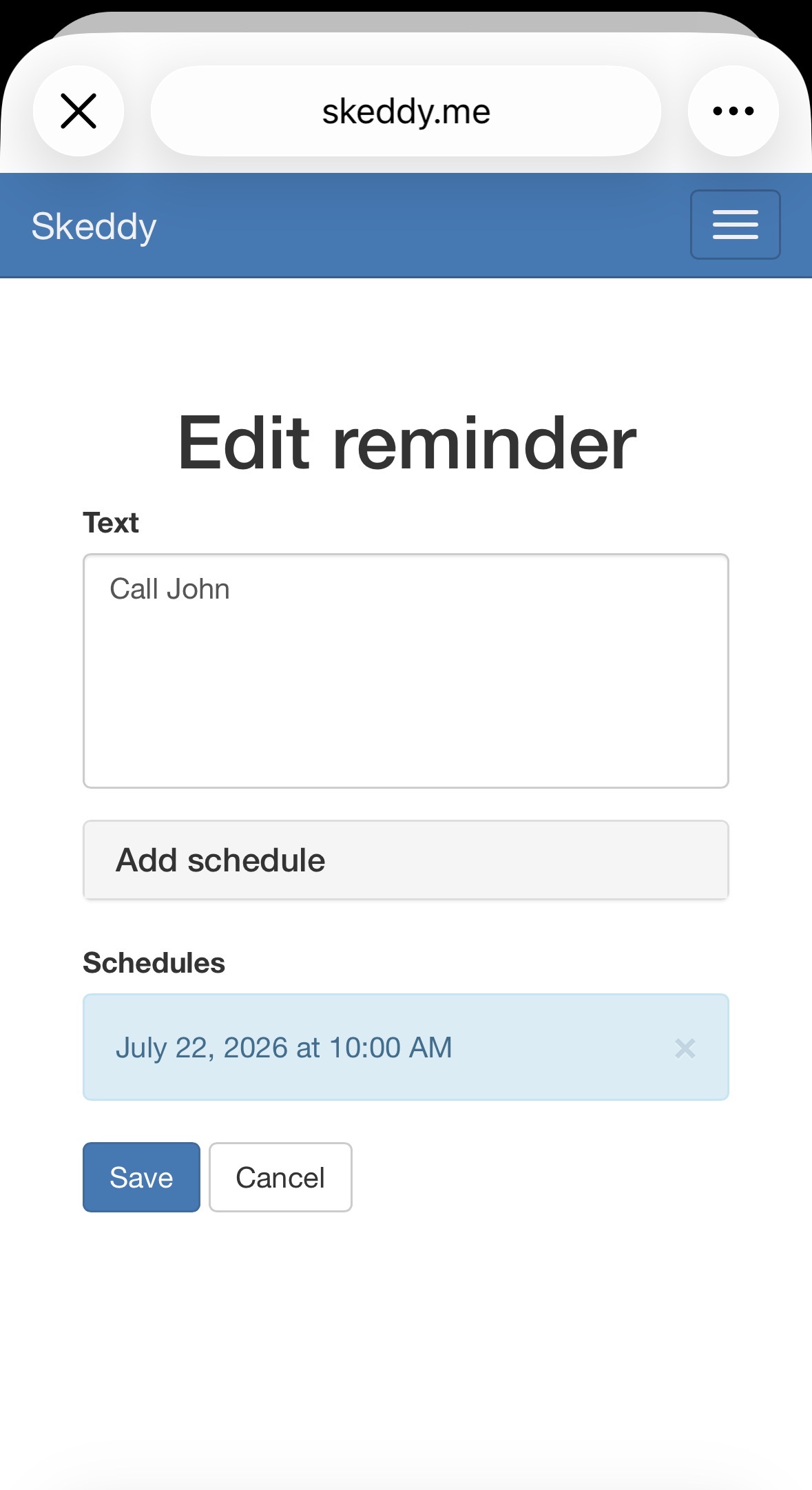Go to Skeddy home via brand link
Viewport: 812px width, 1490px height.
pos(94,226)
